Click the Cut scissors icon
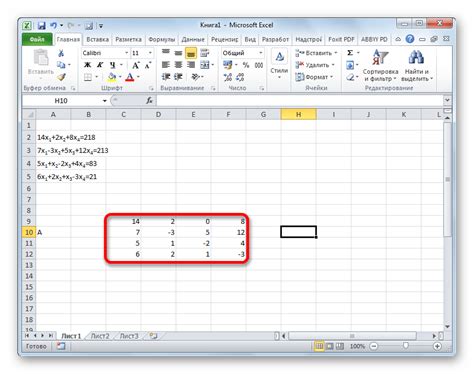The height and width of the screenshot is (374, 474). point(61,53)
